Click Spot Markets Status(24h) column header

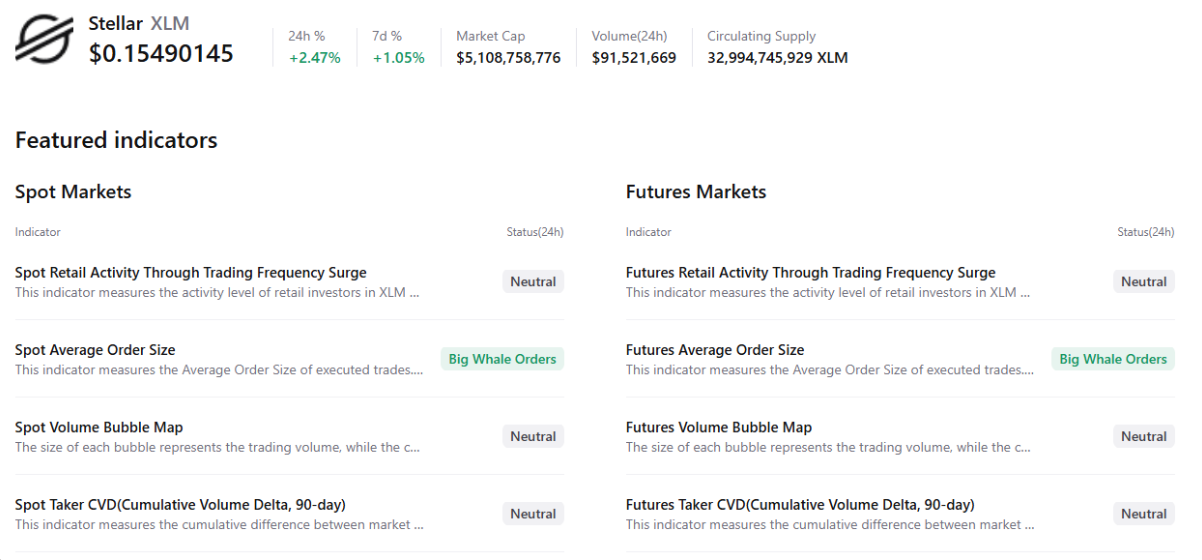tap(535, 232)
